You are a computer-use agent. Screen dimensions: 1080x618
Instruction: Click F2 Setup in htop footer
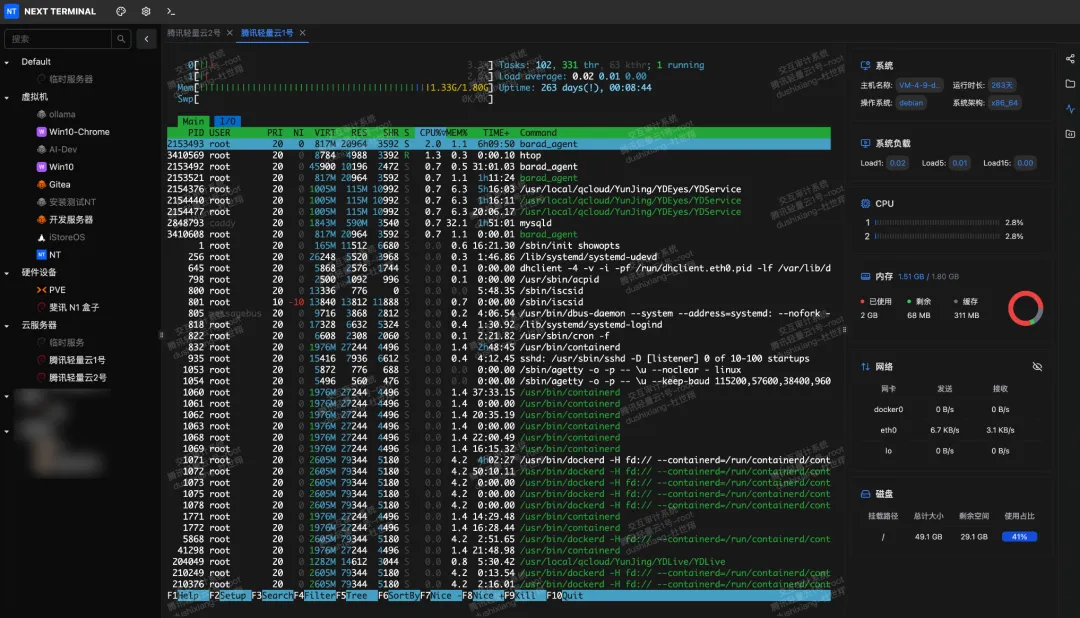tap(229, 596)
